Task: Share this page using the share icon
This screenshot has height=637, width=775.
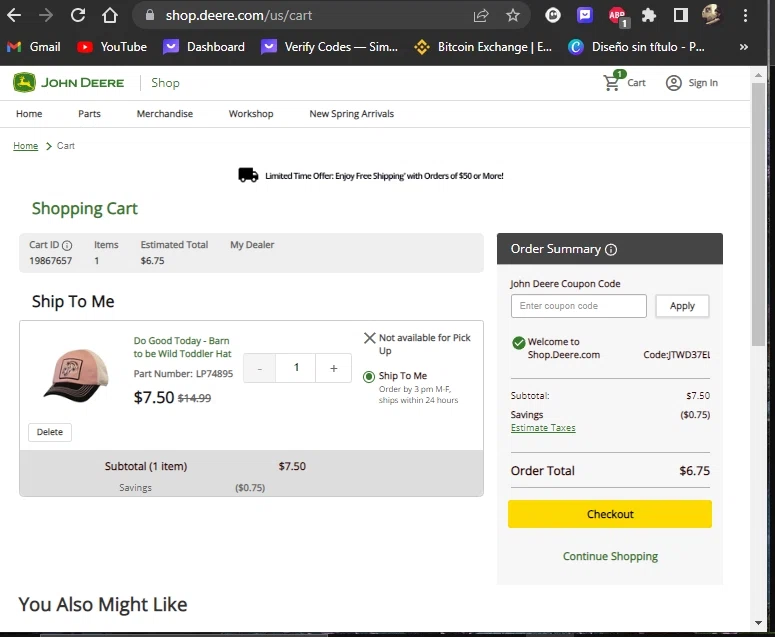Action: tap(481, 15)
